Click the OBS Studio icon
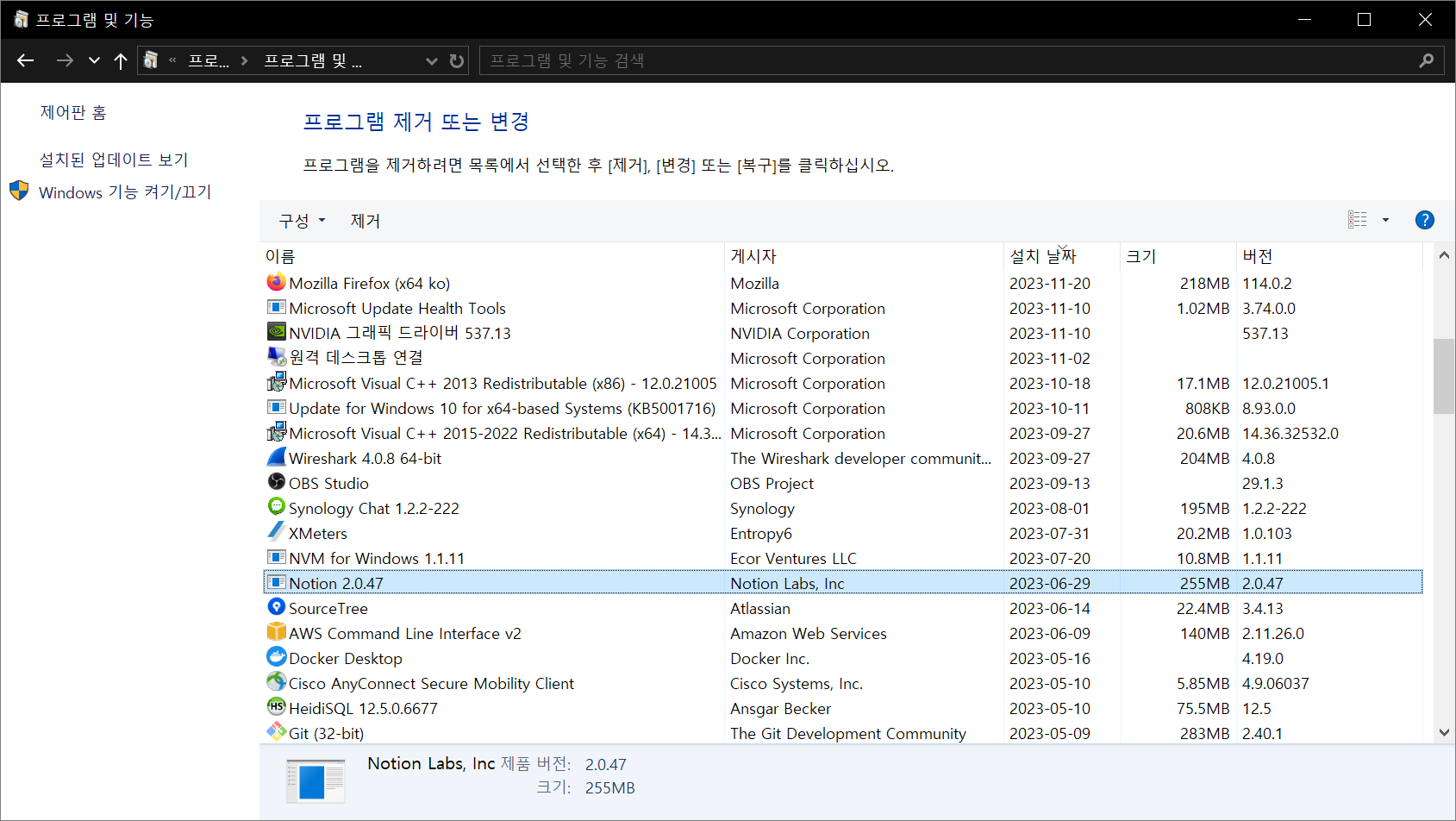 coord(276,482)
